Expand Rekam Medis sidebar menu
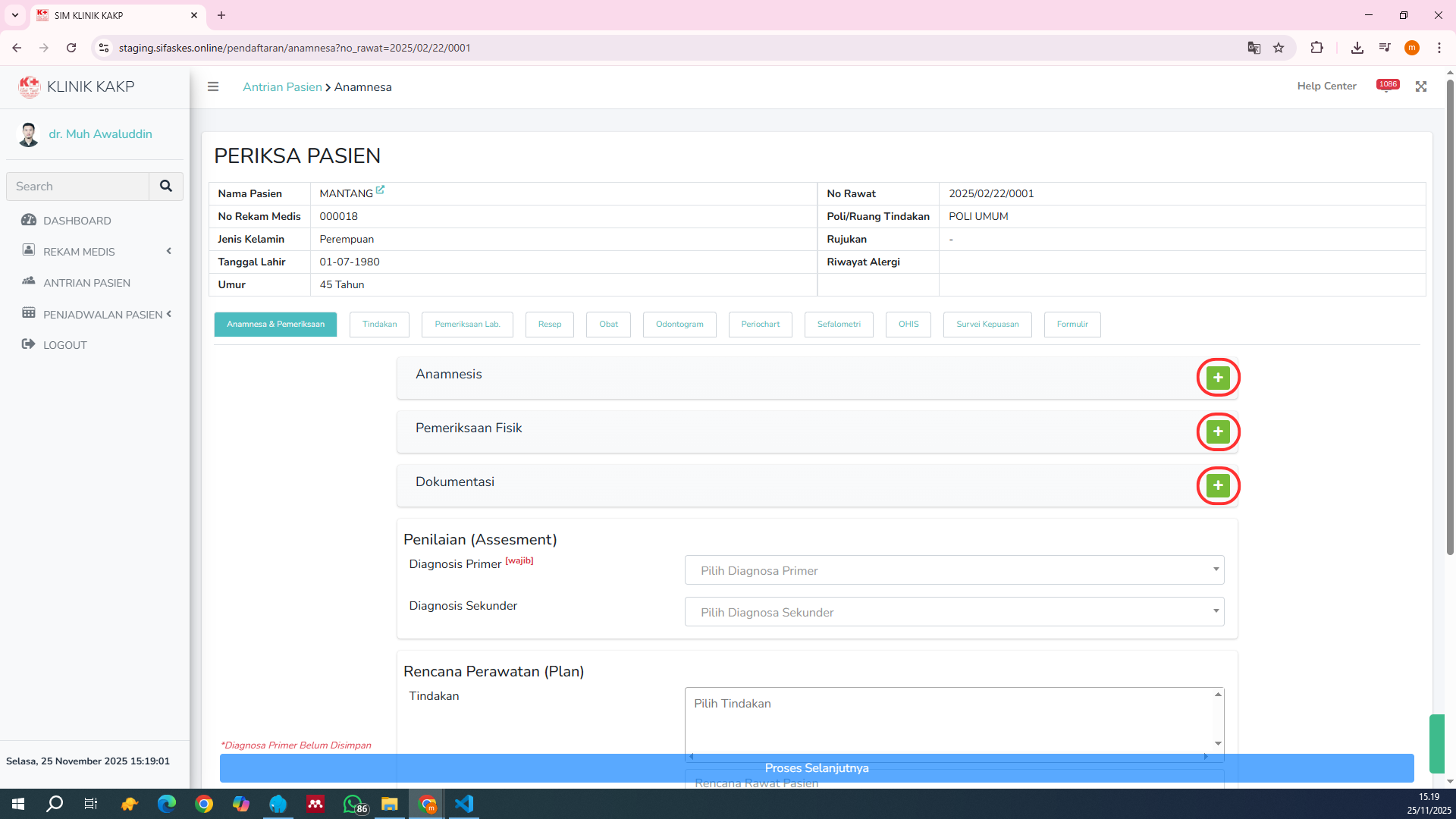The width and height of the screenshot is (1456, 819). point(95,251)
